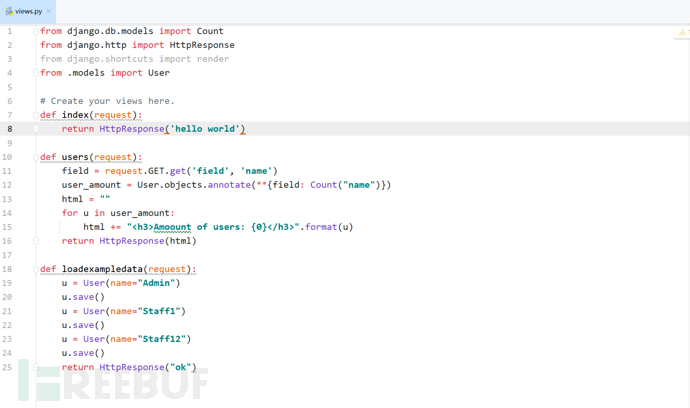
Task: Collapse the loadexampledata function fold marker
Action: point(36,269)
